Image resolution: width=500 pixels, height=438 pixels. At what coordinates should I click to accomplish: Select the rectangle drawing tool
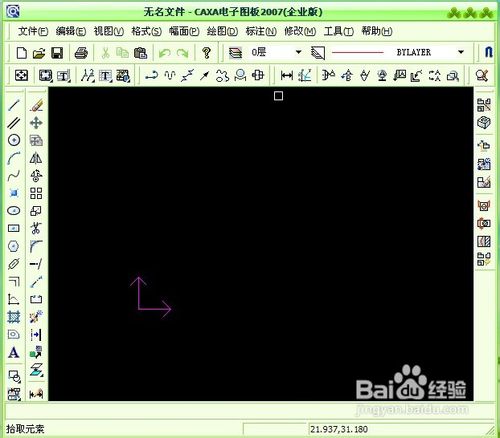point(14,228)
